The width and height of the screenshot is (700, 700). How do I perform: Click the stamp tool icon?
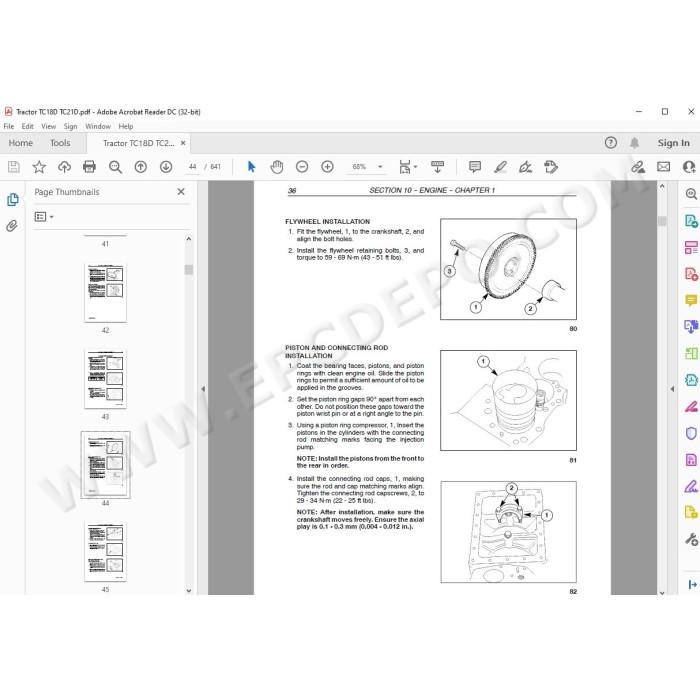[551, 167]
